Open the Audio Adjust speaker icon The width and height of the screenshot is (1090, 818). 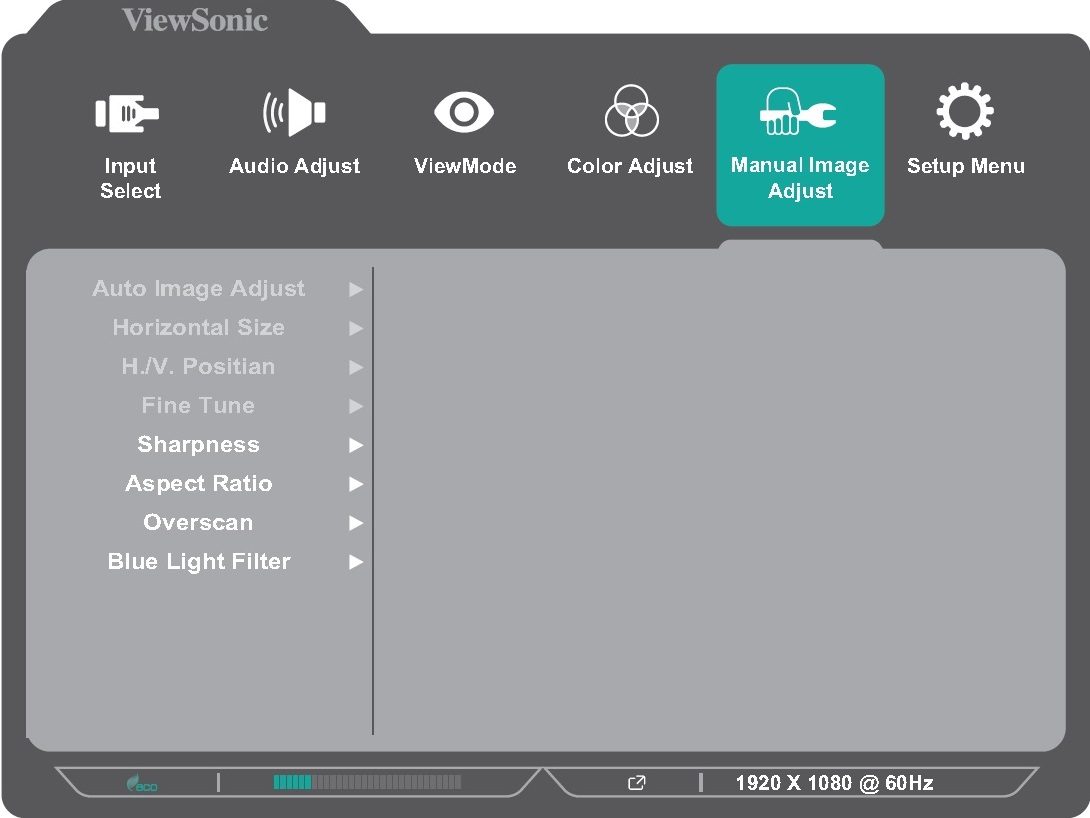click(x=294, y=112)
